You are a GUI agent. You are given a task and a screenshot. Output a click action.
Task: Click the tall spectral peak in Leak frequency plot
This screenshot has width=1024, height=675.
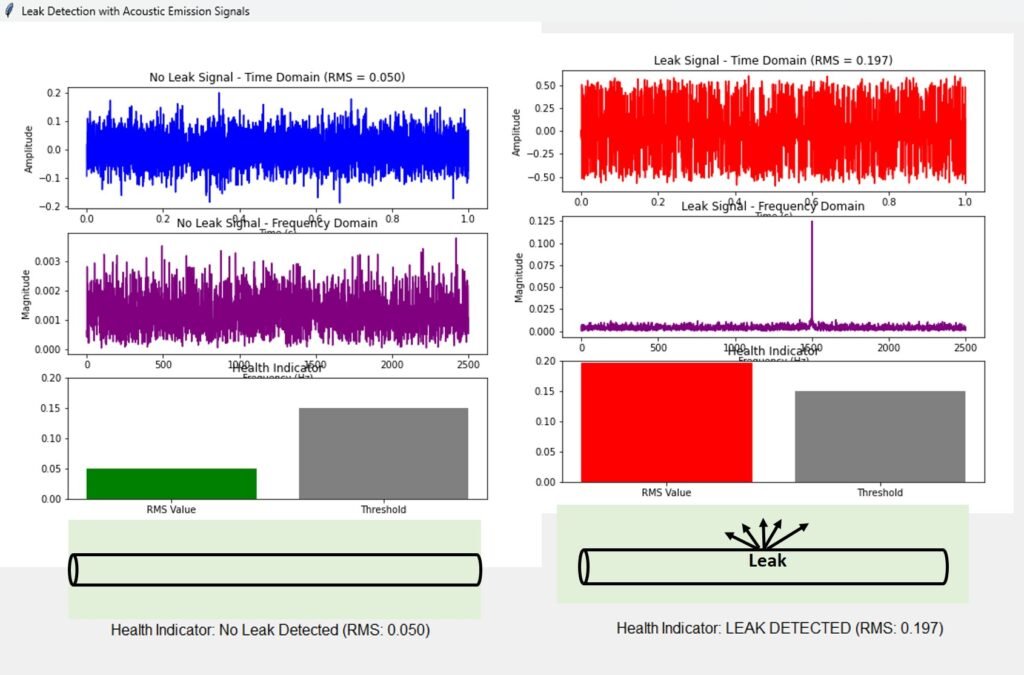pos(811,270)
